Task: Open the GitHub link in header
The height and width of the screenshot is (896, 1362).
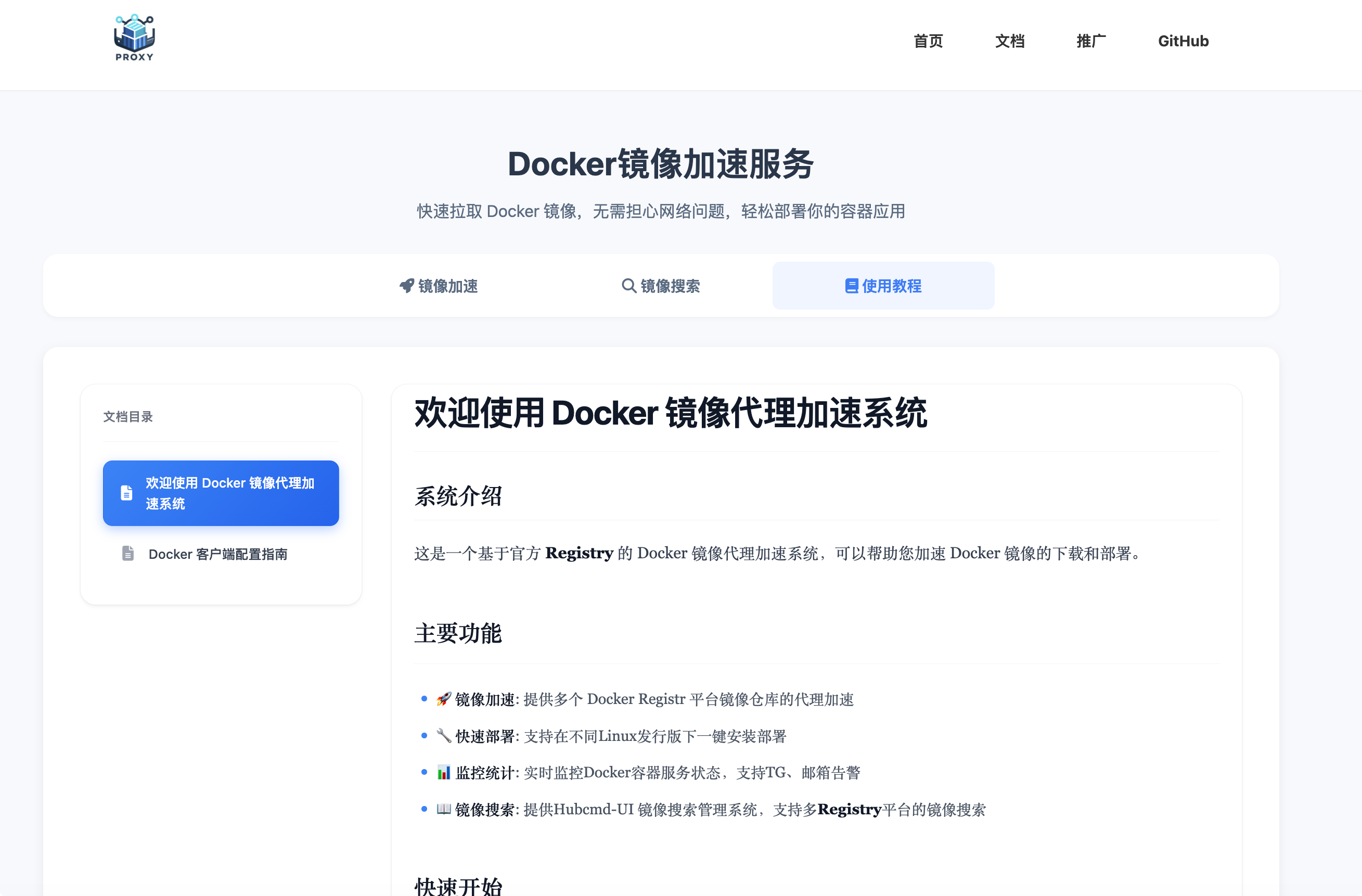Action: click(x=1183, y=41)
